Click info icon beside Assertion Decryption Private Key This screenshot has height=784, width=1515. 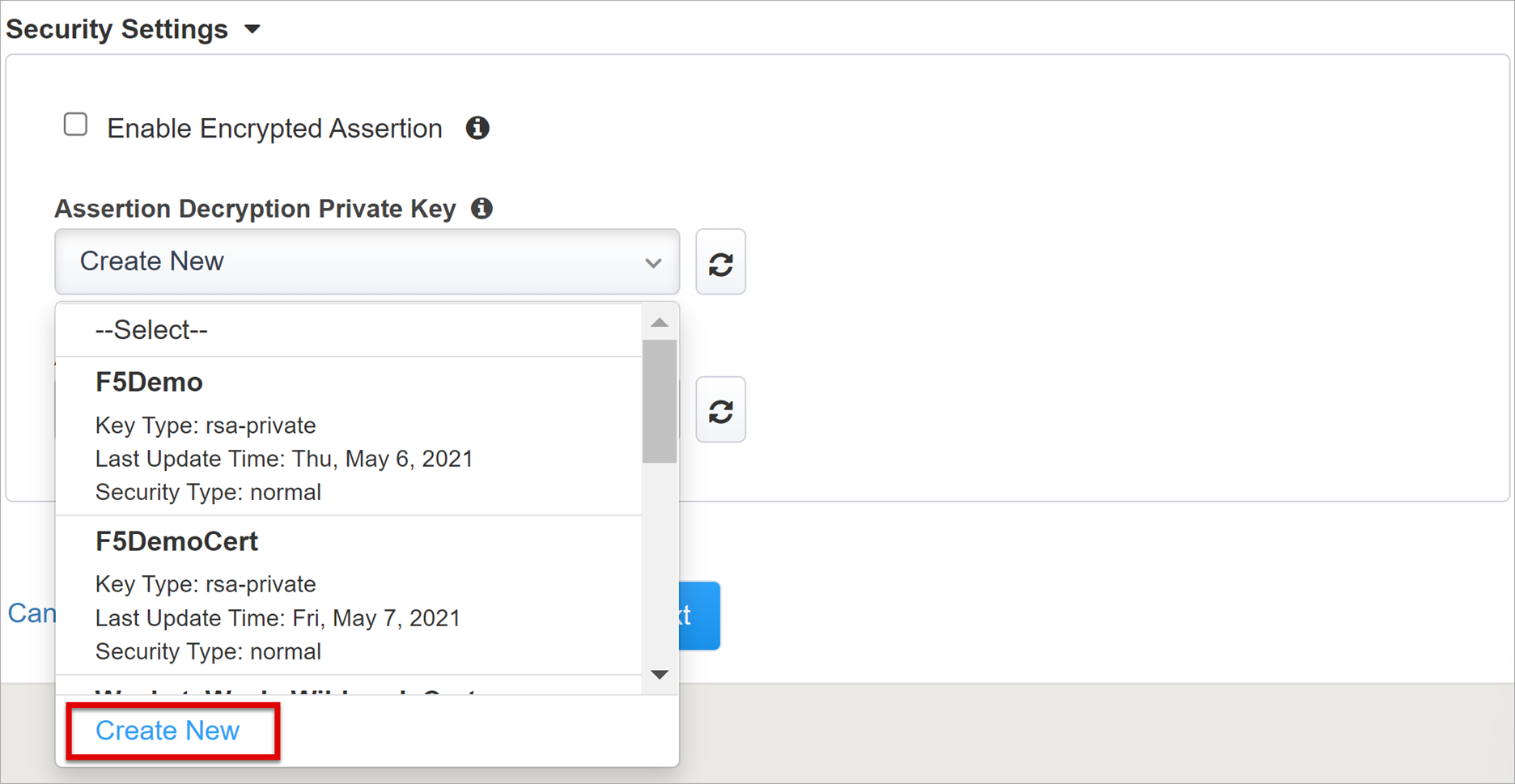click(482, 208)
